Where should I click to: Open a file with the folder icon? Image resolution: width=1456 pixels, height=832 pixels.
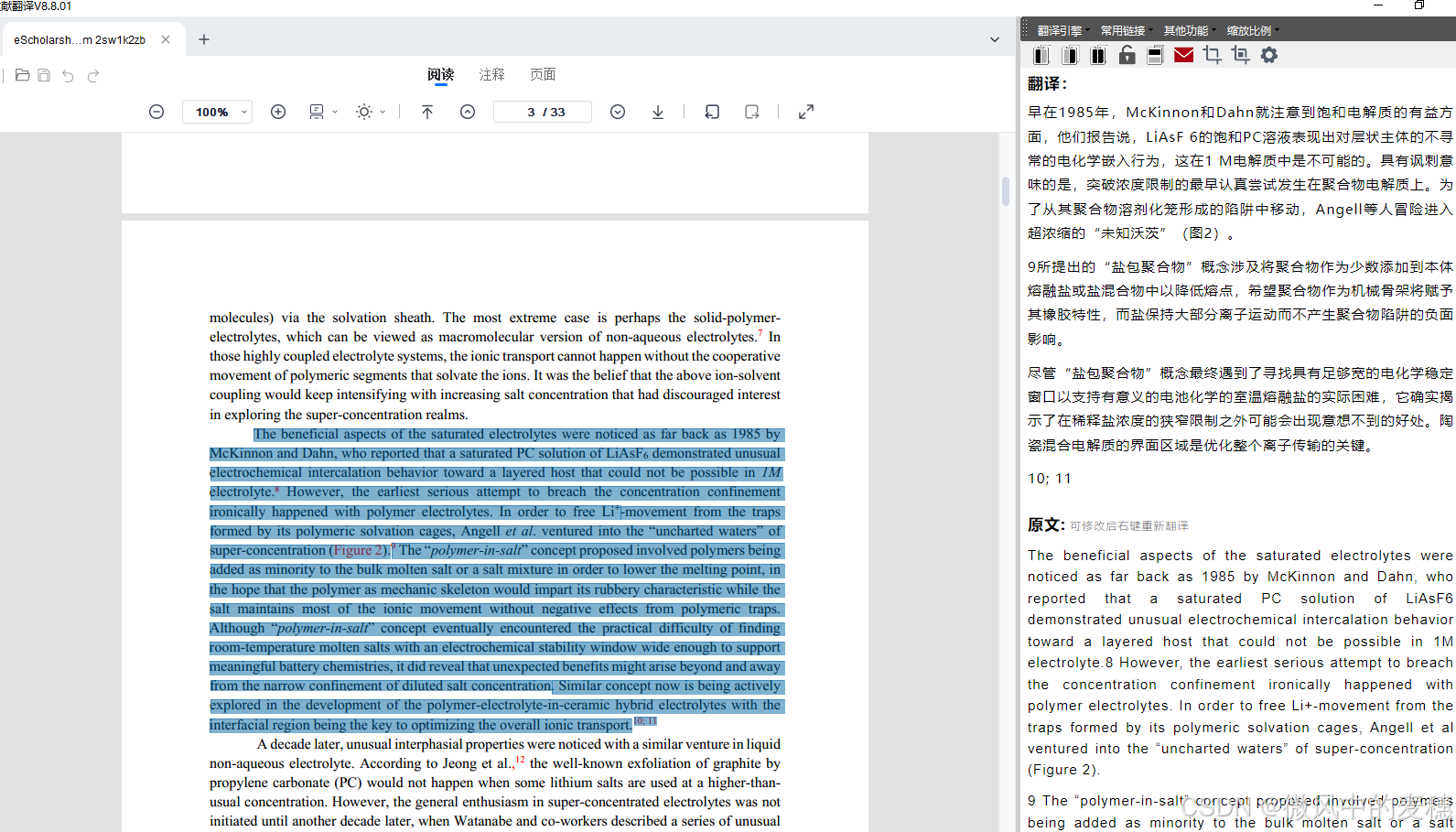(x=23, y=75)
